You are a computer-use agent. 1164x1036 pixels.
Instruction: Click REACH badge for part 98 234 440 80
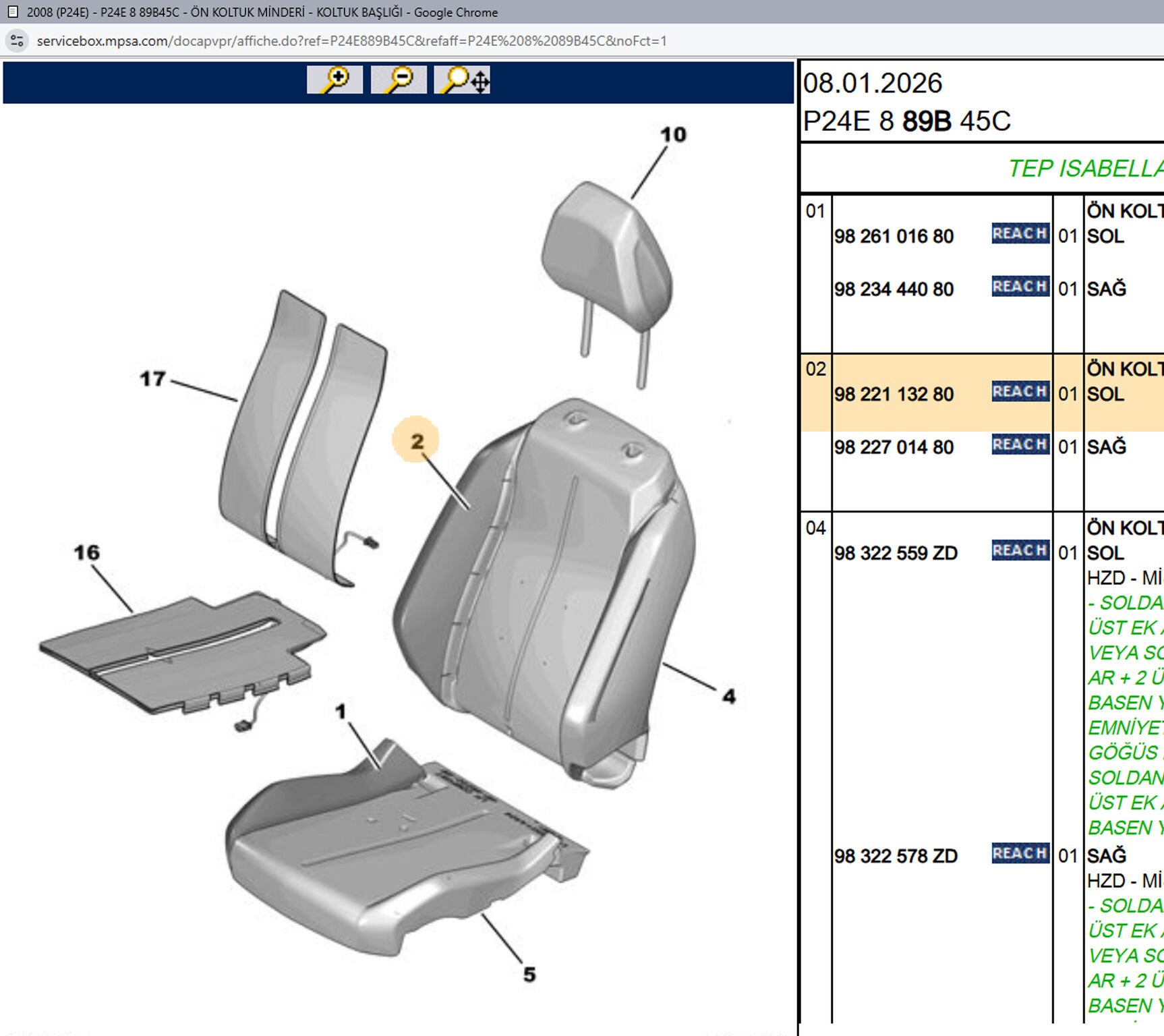pyautogui.click(x=1020, y=287)
